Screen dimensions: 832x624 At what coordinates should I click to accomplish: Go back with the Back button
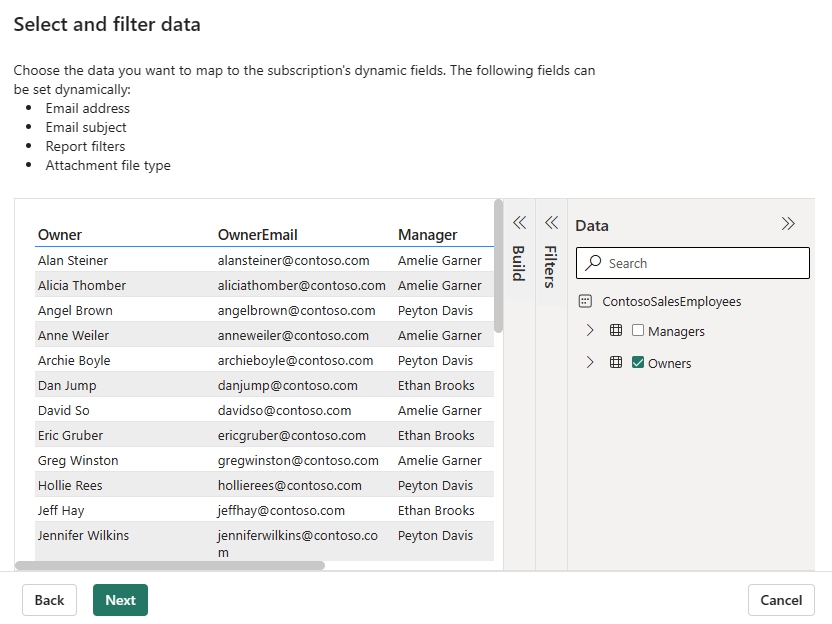[x=49, y=600]
